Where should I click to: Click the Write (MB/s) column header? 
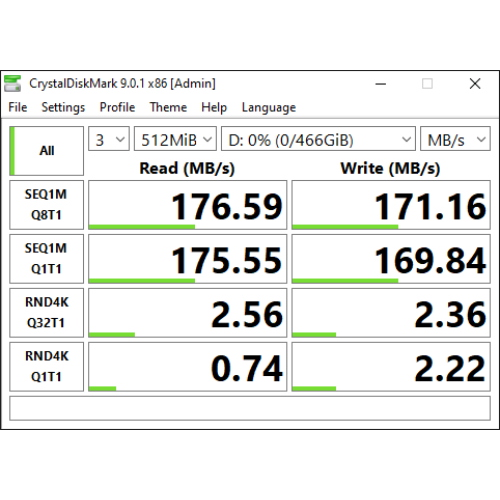[390, 168]
